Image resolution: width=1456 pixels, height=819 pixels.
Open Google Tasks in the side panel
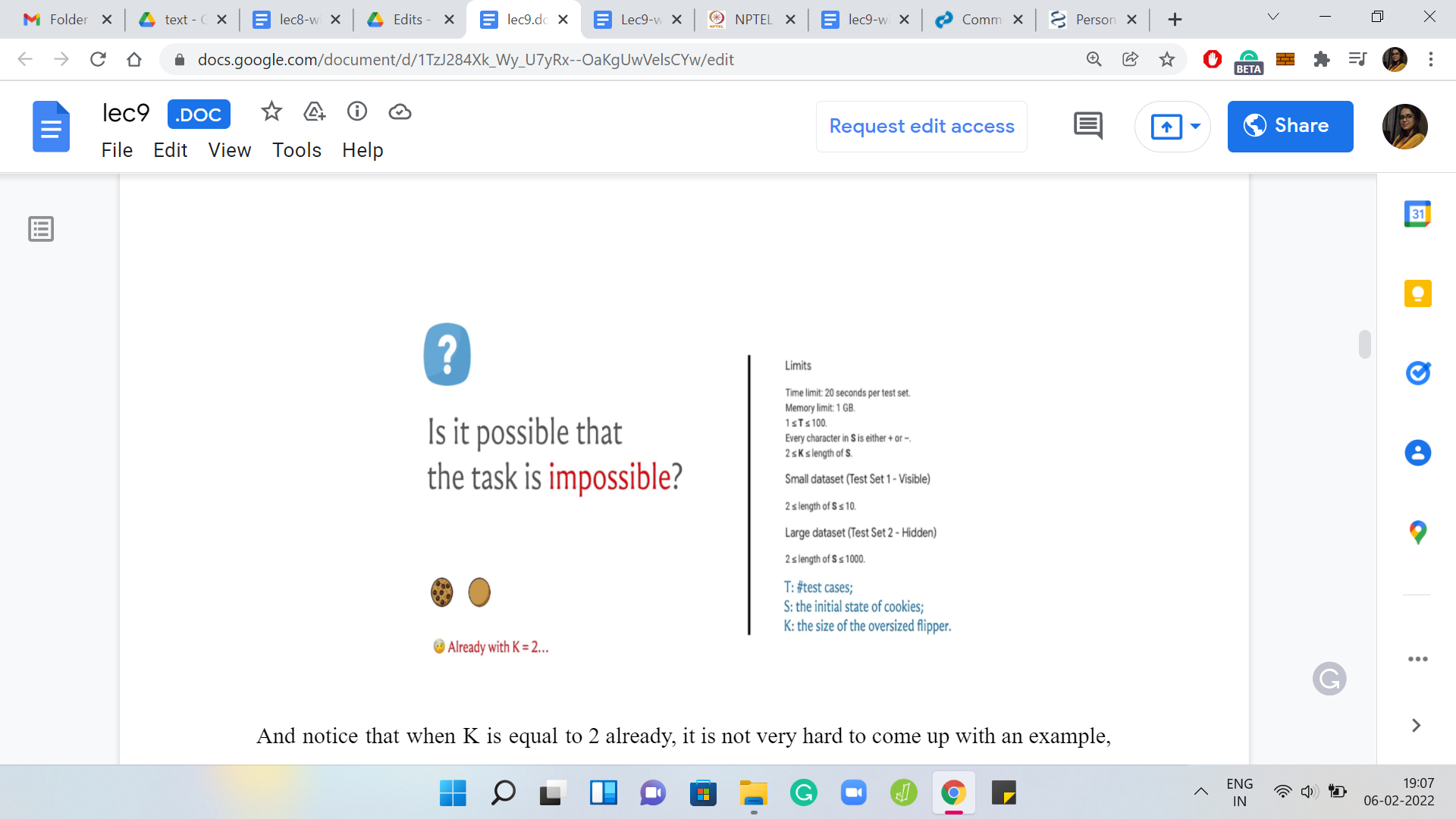(x=1417, y=373)
